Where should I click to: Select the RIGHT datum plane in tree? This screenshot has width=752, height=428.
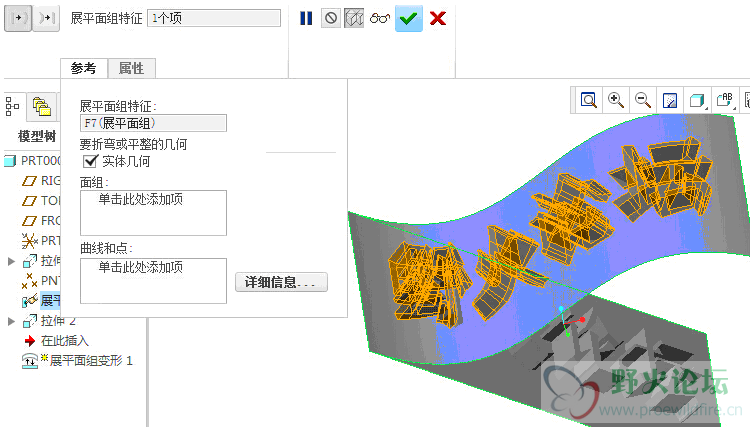coord(41,181)
